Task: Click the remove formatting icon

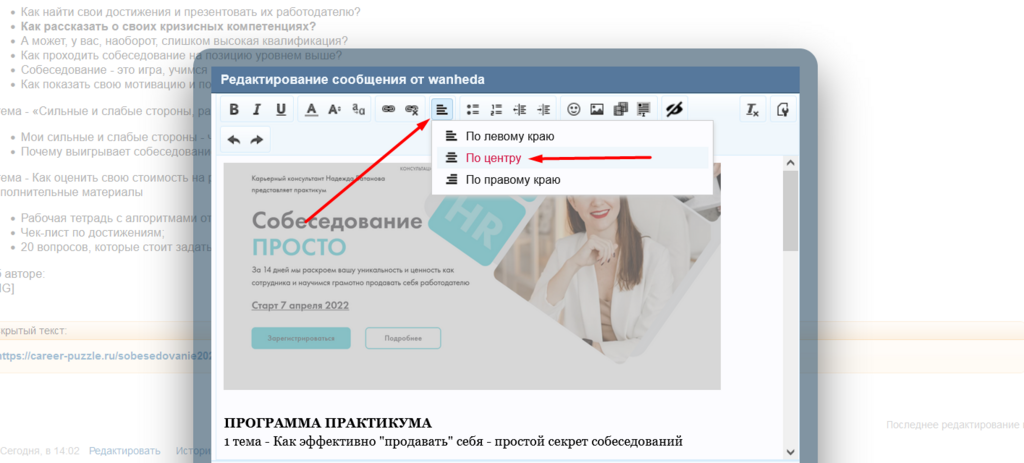Action: 752,110
